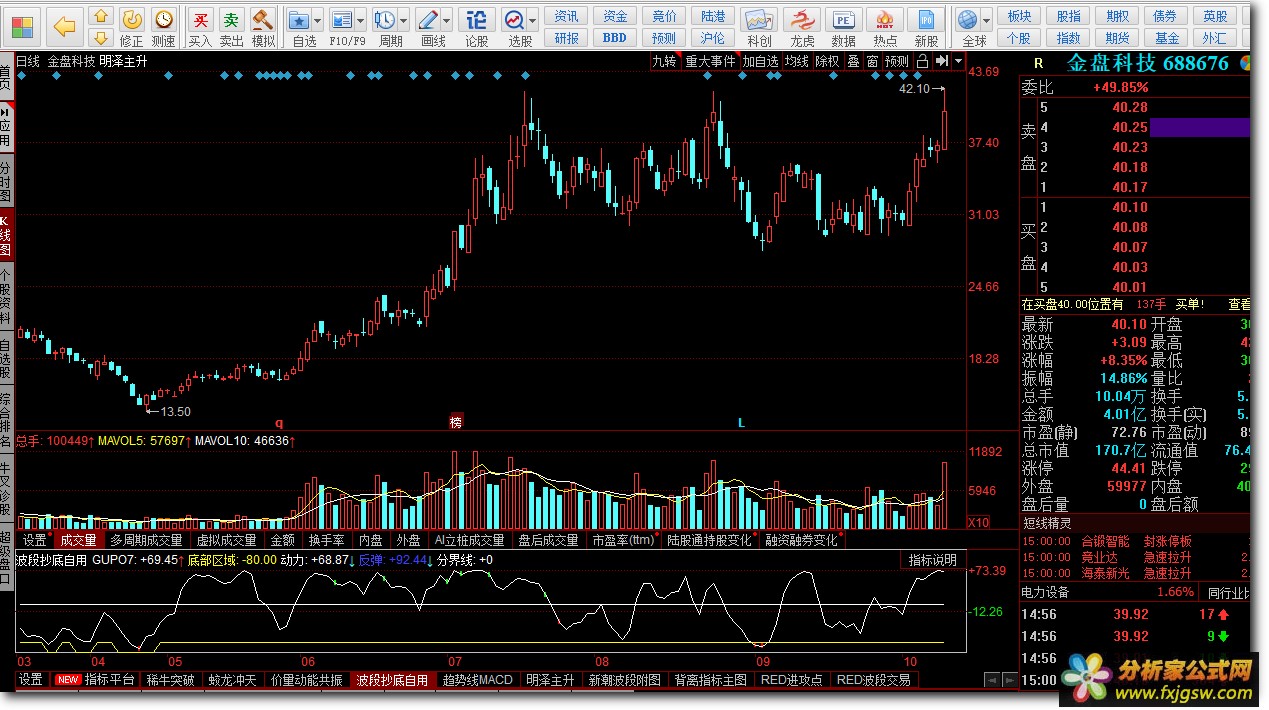Toggle 重大事件 major events markers
Image resolution: width=1269 pixels, height=710 pixels.
point(710,61)
